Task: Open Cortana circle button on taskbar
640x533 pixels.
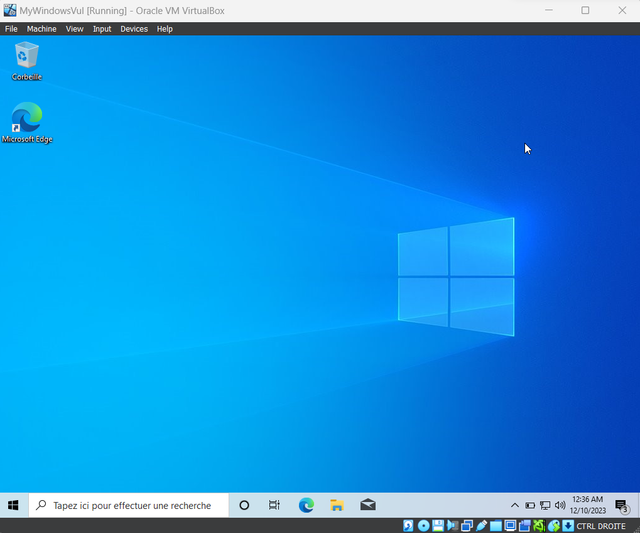Action: pos(244,505)
